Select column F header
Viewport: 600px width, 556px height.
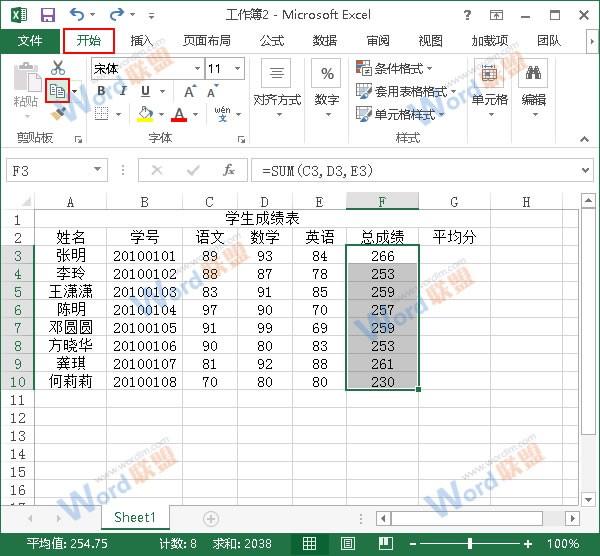pyautogui.click(x=382, y=201)
